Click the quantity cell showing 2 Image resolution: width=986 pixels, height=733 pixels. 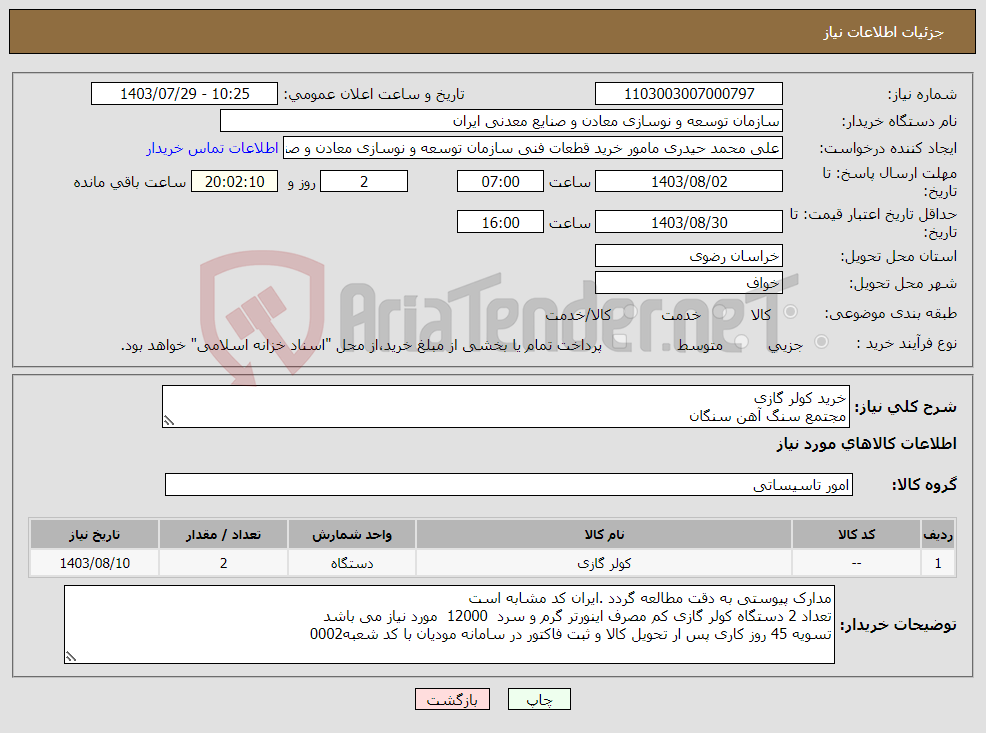pos(223,563)
